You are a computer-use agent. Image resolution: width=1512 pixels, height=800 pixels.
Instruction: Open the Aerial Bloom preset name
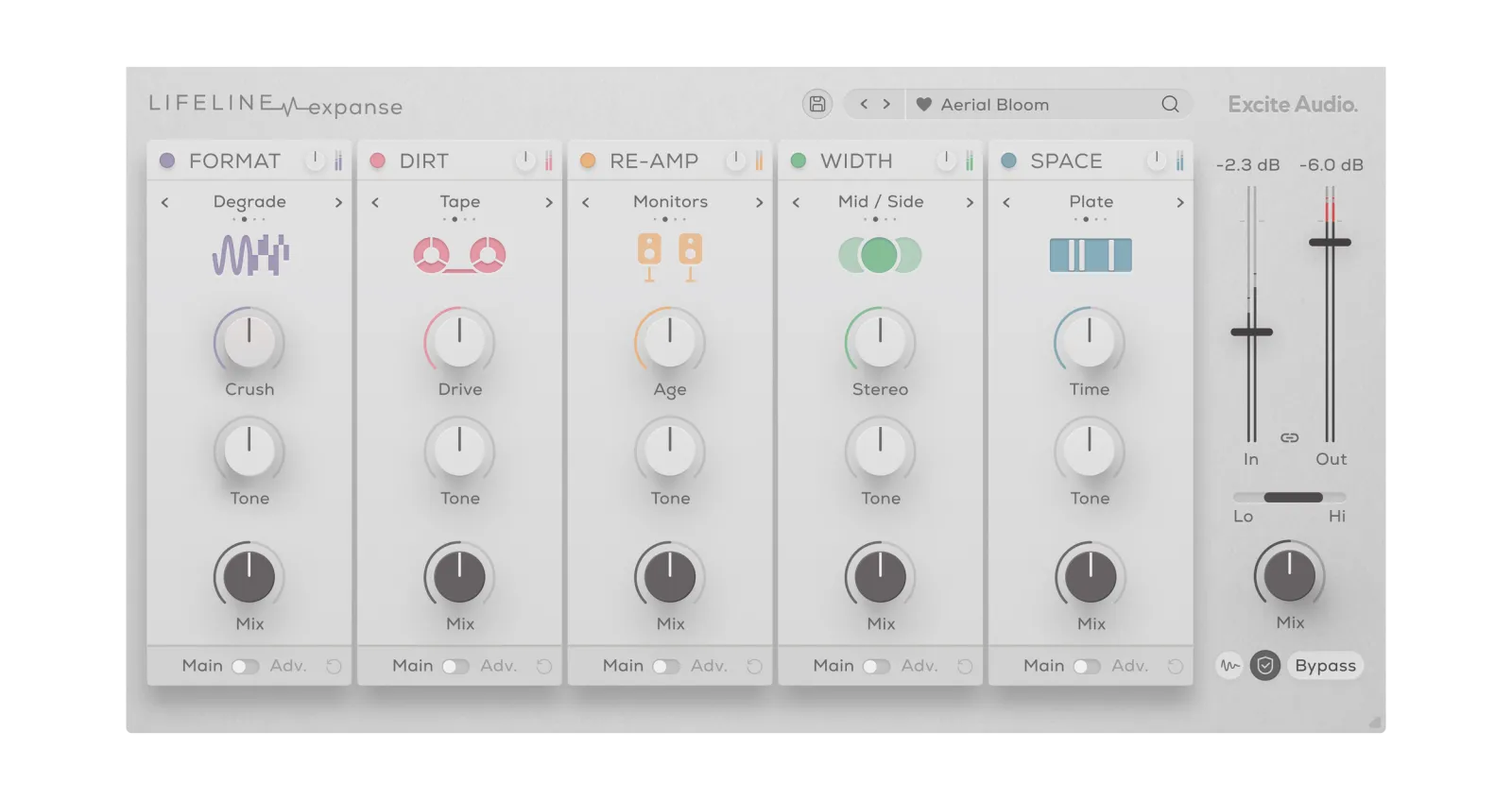995,105
